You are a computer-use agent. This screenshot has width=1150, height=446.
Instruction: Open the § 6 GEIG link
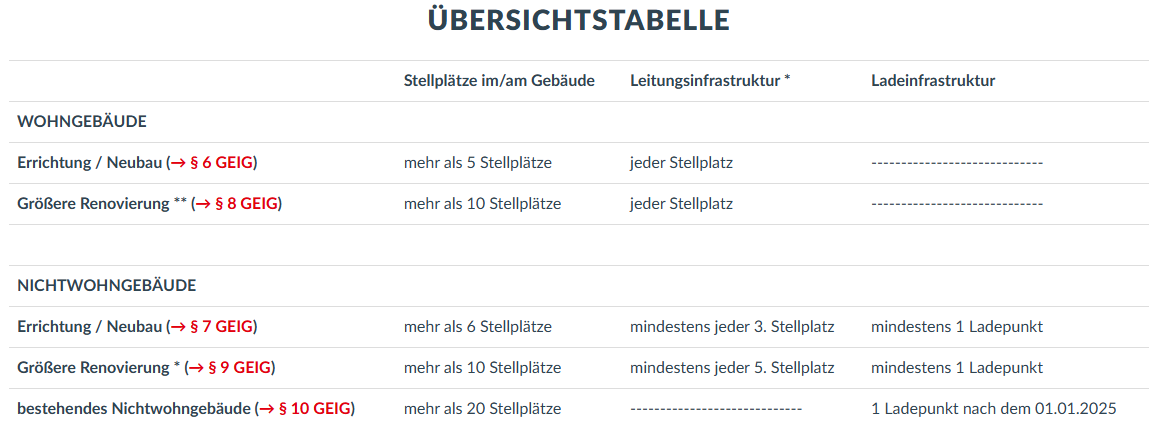[x=212, y=163]
